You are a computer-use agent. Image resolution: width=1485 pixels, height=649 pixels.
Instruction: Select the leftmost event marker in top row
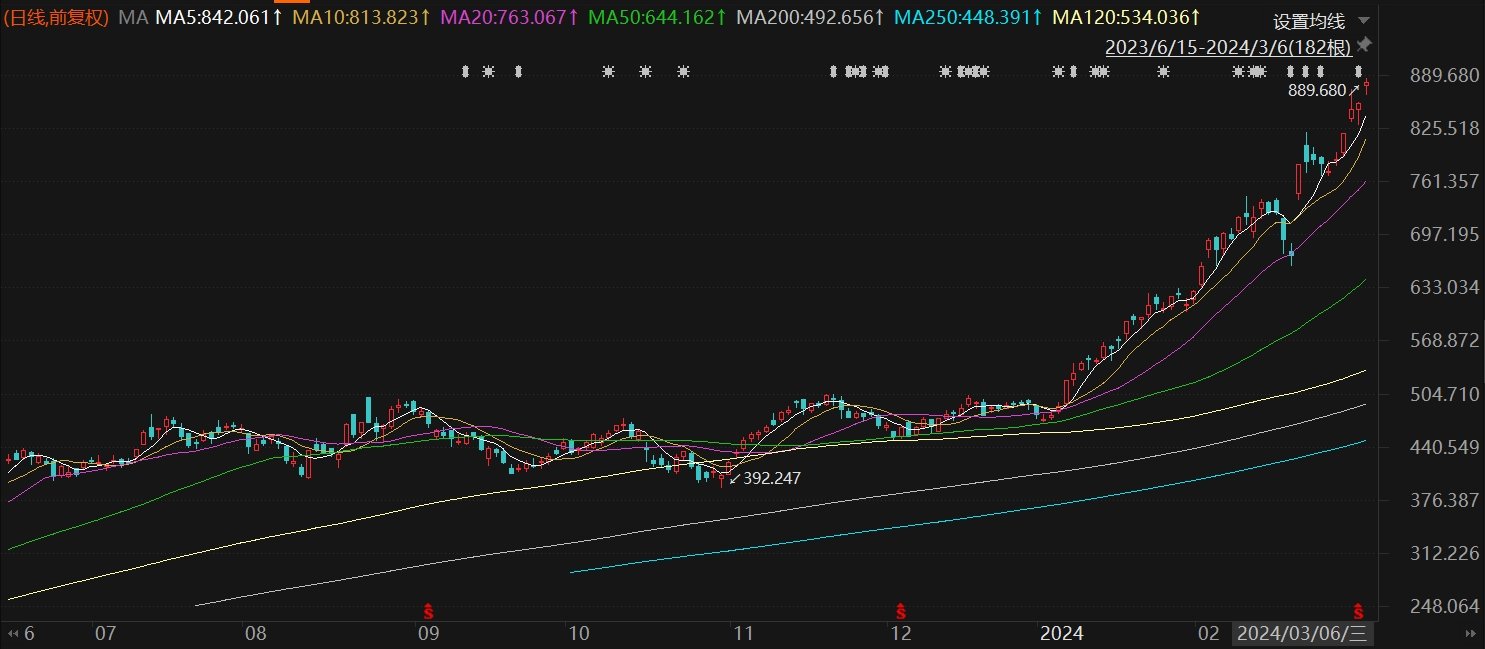465,71
